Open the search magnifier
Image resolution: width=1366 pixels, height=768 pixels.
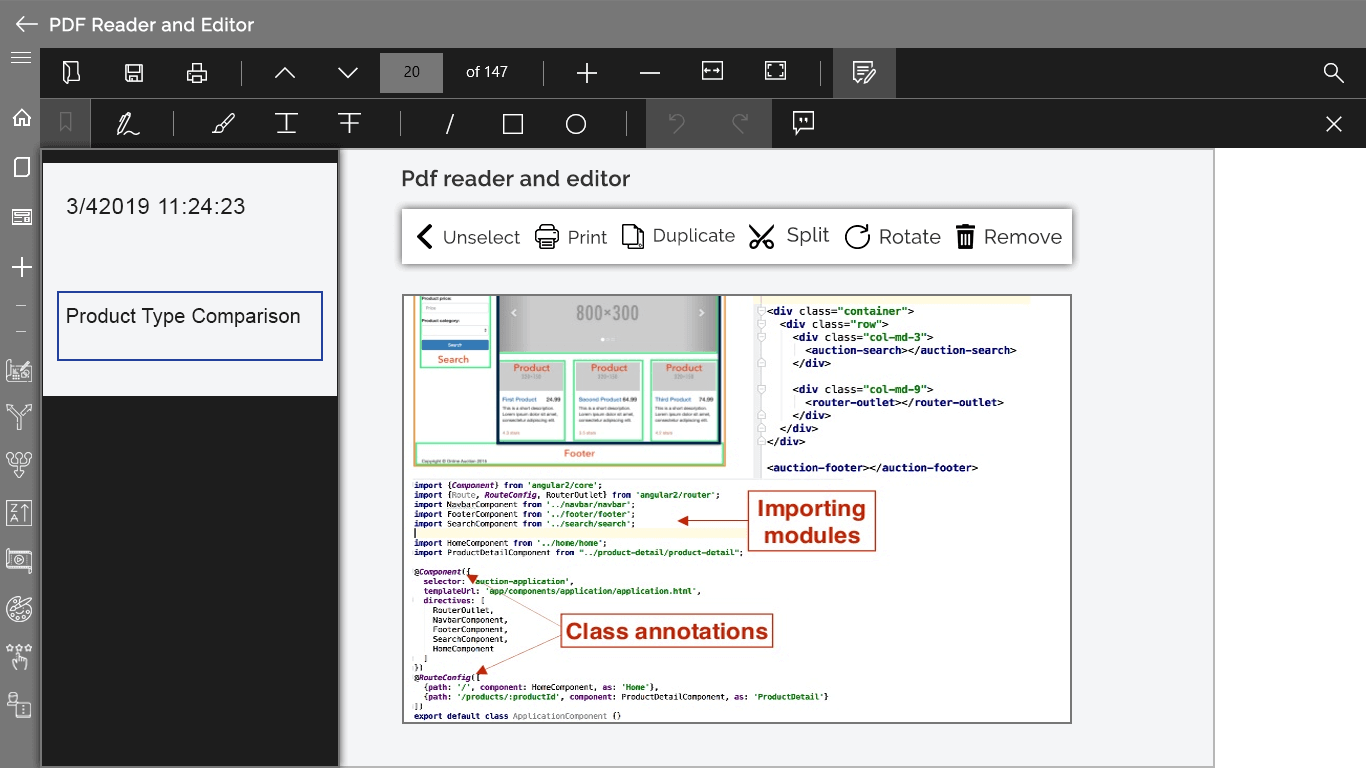pyautogui.click(x=1333, y=72)
